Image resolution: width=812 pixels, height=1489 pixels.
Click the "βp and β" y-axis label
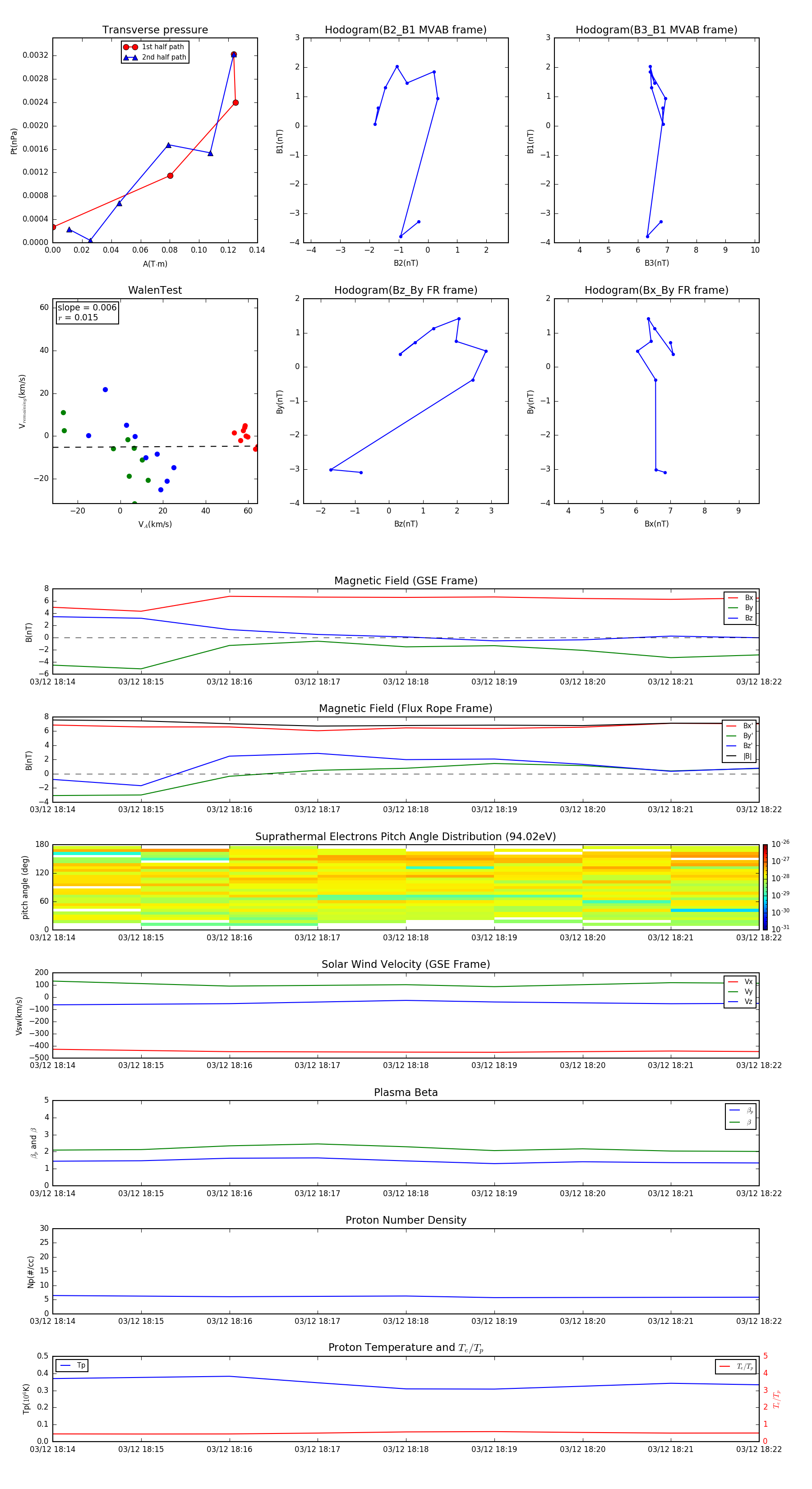coord(34,1143)
